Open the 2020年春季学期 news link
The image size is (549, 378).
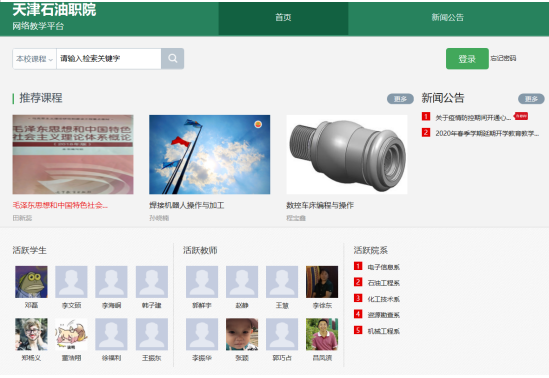click(x=487, y=133)
